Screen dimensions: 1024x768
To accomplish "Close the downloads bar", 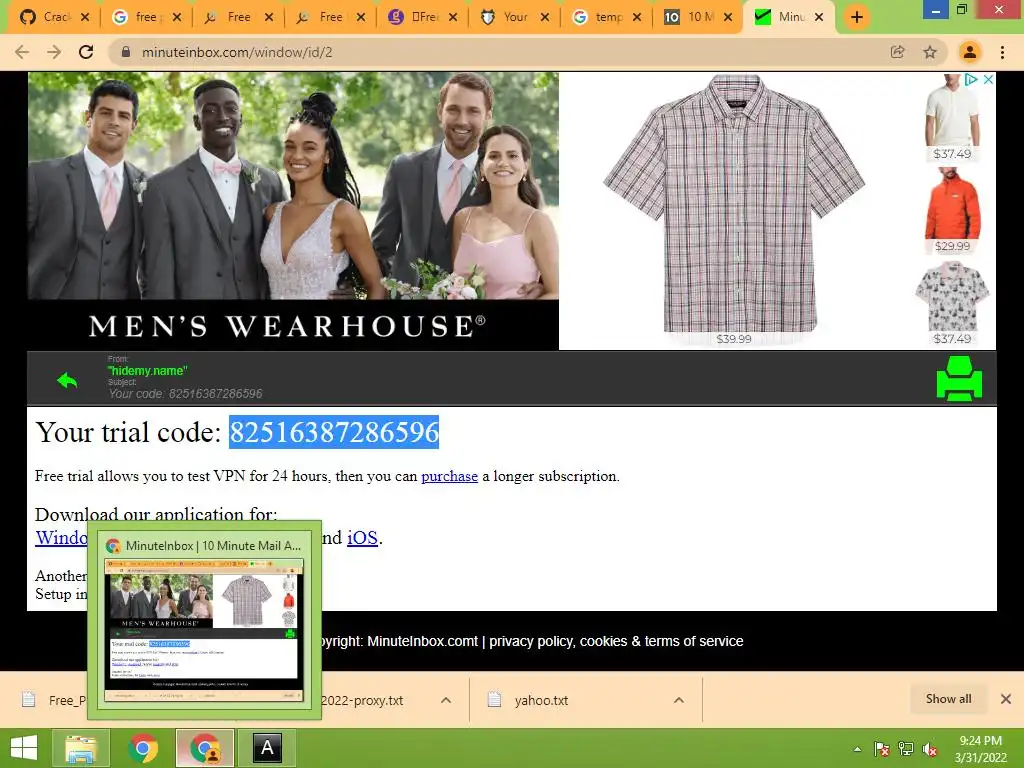I will 1006,699.
